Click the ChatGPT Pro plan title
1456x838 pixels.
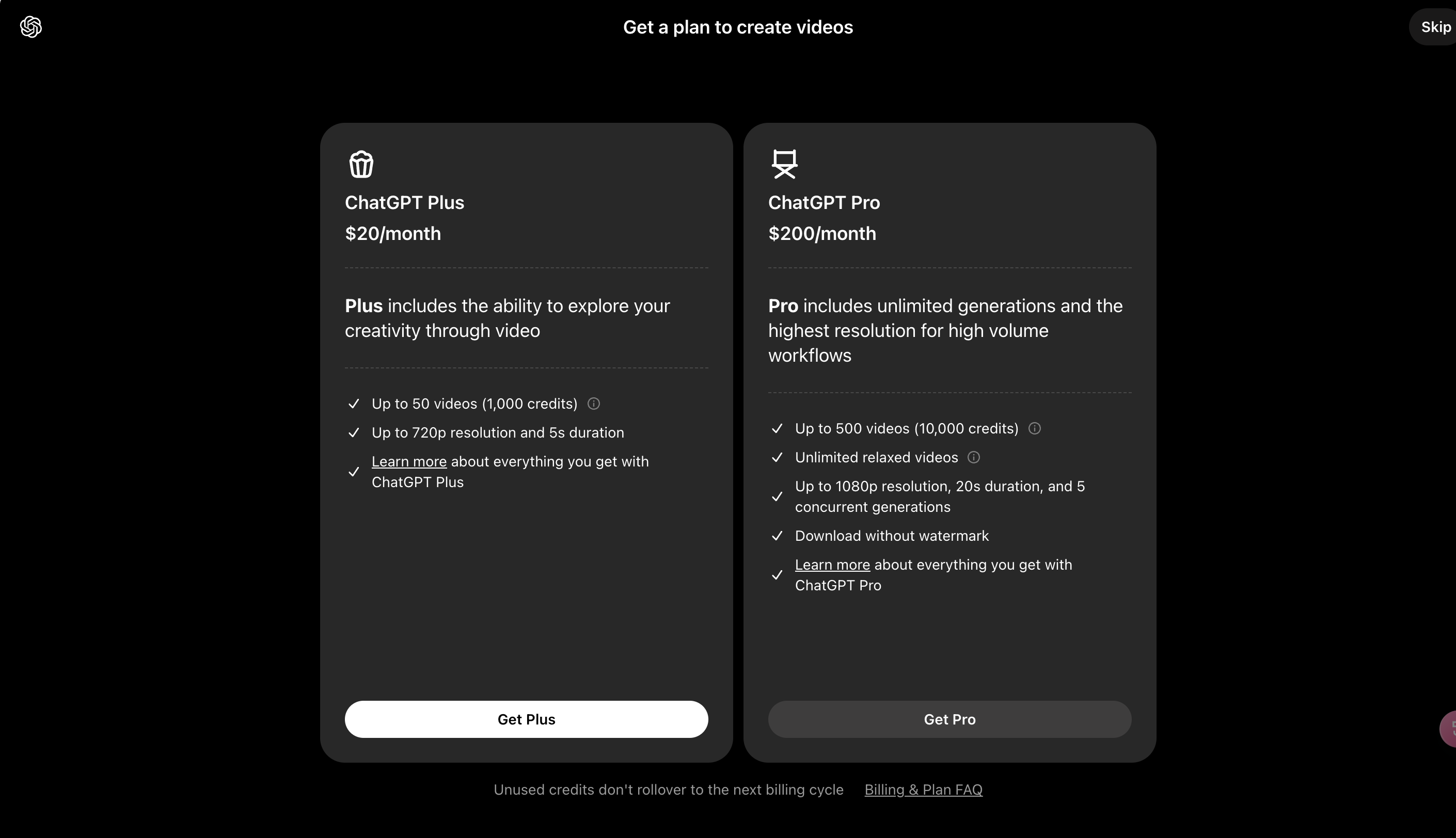click(824, 203)
